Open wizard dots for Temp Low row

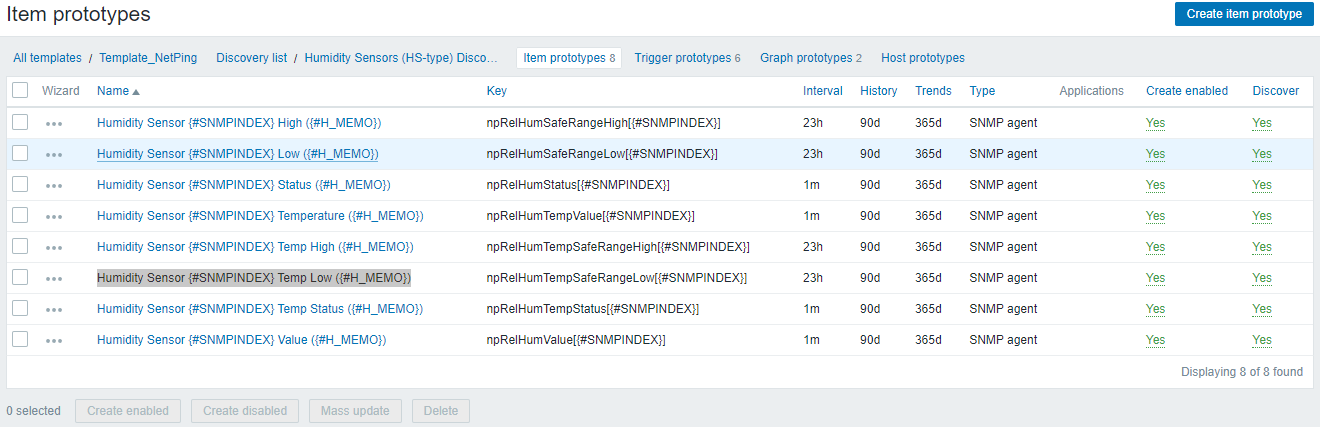54,279
